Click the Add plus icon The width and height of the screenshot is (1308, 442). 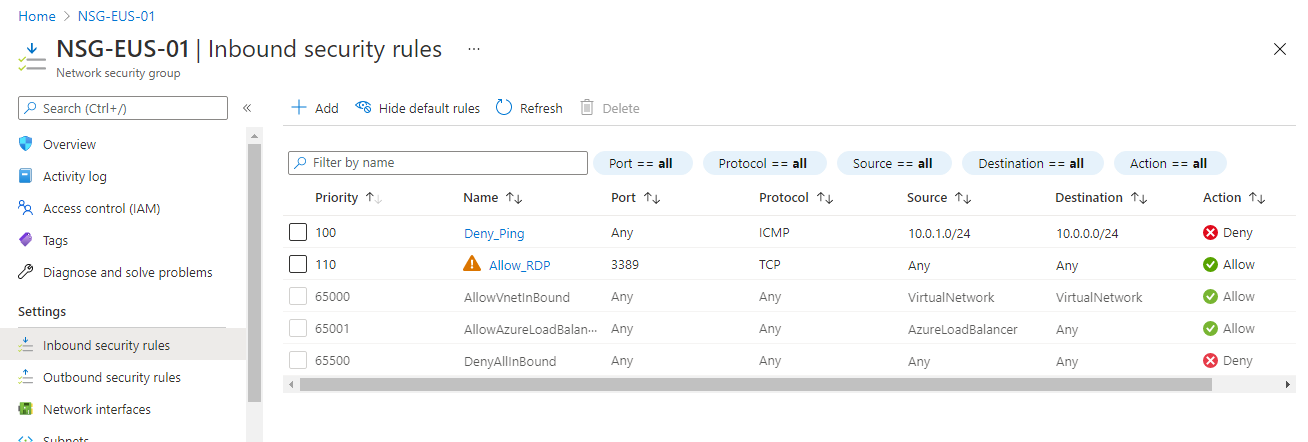298,108
